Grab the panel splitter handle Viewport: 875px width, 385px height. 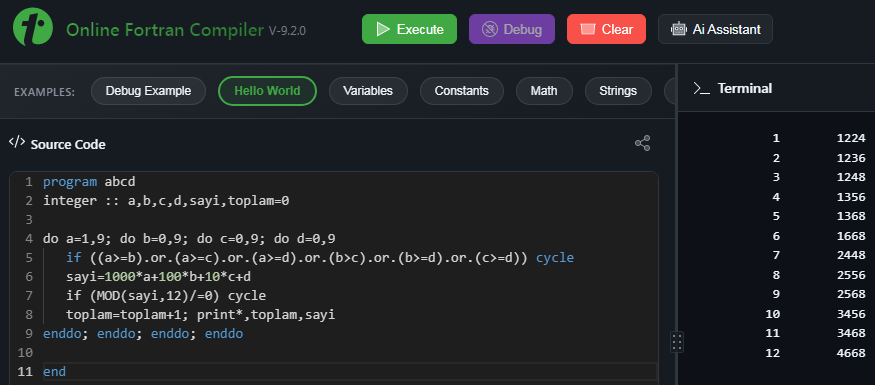point(677,341)
